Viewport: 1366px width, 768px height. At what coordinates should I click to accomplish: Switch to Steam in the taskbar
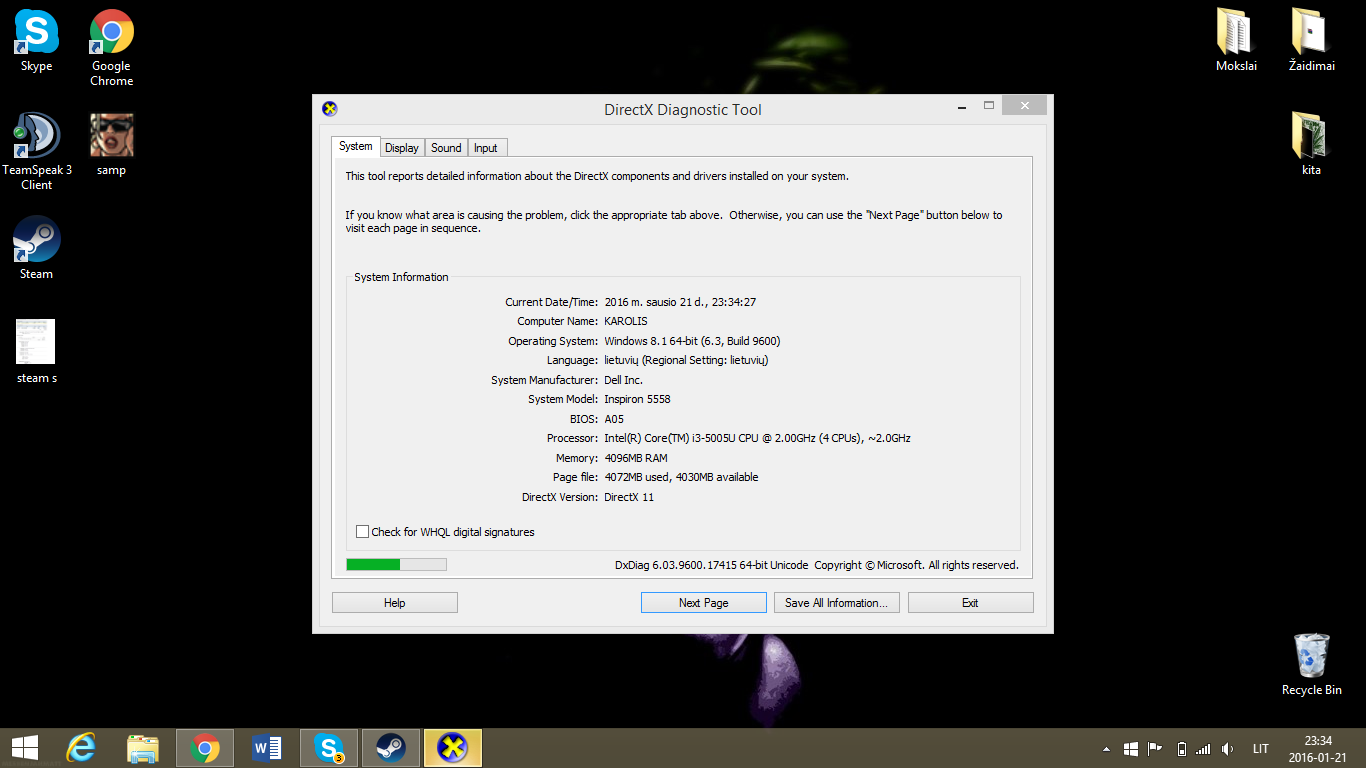coord(391,748)
